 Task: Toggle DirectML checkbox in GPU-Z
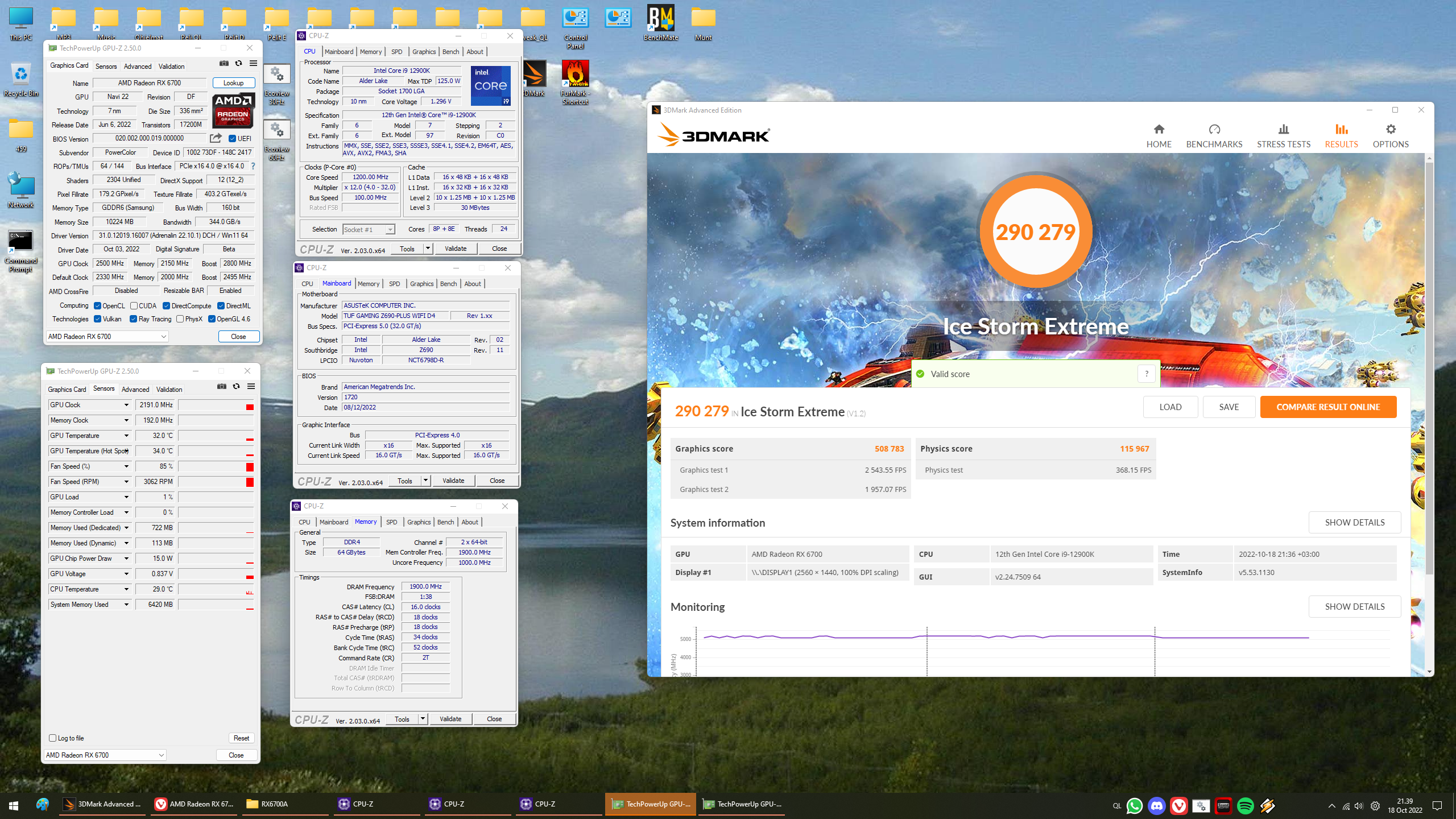pyautogui.click(x=221, y=306)
